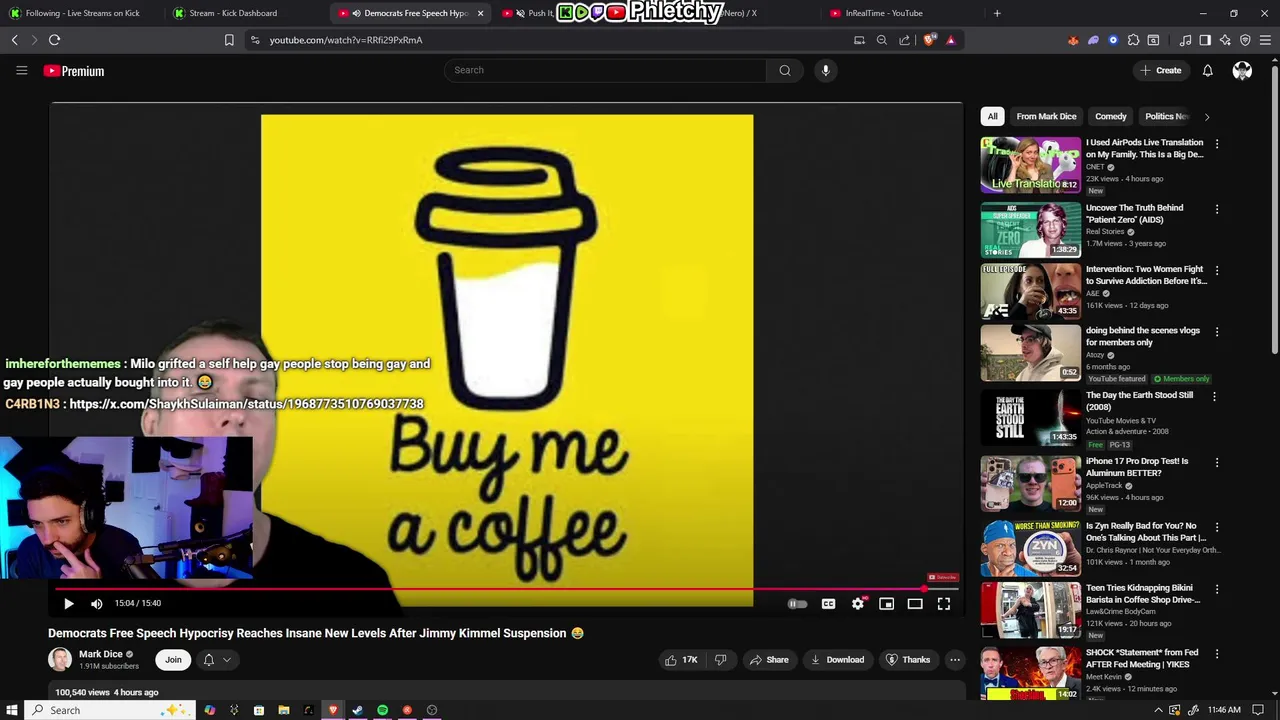This screenshot has height=720, width=1280.
Task: Play the video with the play button
Action: (x=68, y=604)
